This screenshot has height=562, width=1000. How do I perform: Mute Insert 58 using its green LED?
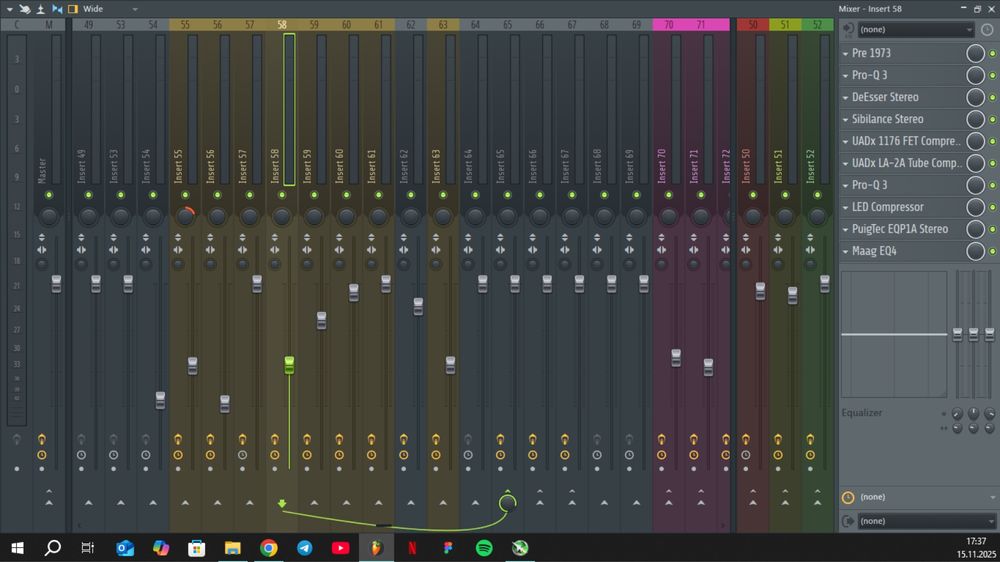point(282,195)
